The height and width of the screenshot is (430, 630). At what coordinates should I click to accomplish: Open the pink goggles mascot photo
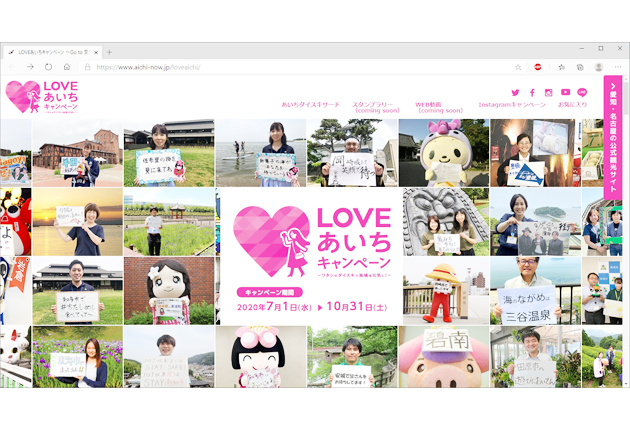(261, 357)
